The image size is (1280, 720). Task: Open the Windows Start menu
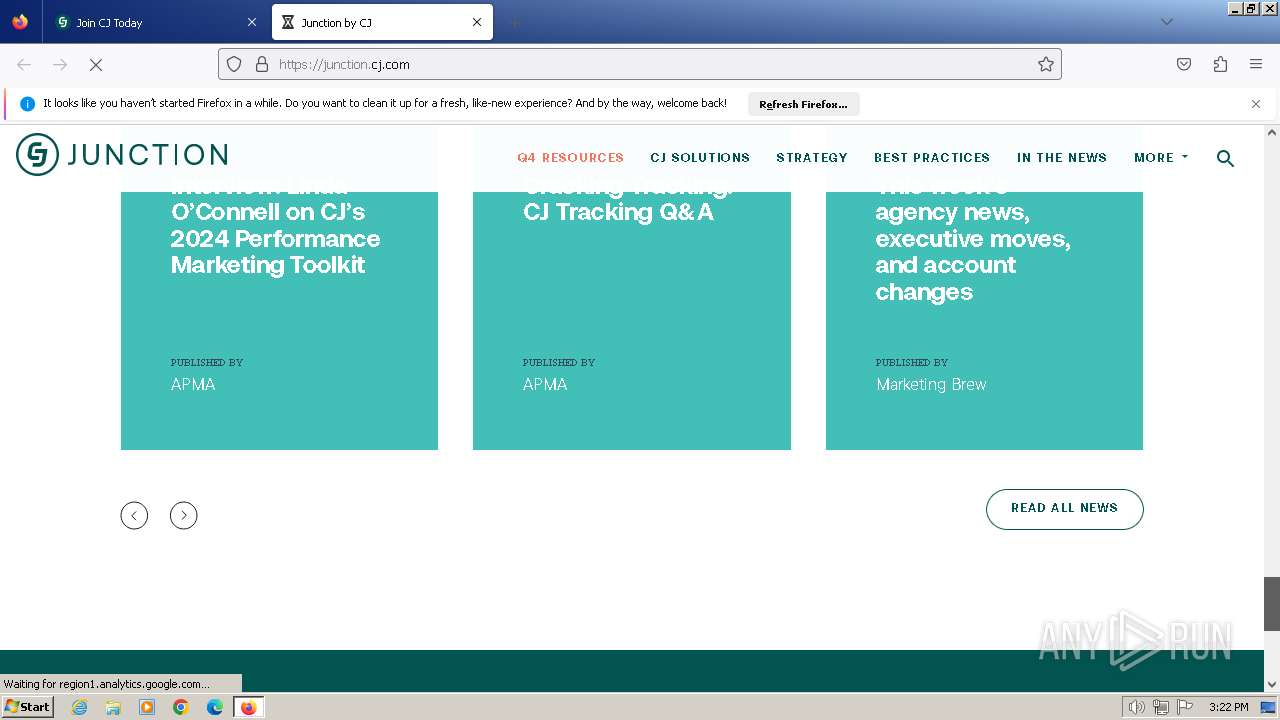click(27, 706)
